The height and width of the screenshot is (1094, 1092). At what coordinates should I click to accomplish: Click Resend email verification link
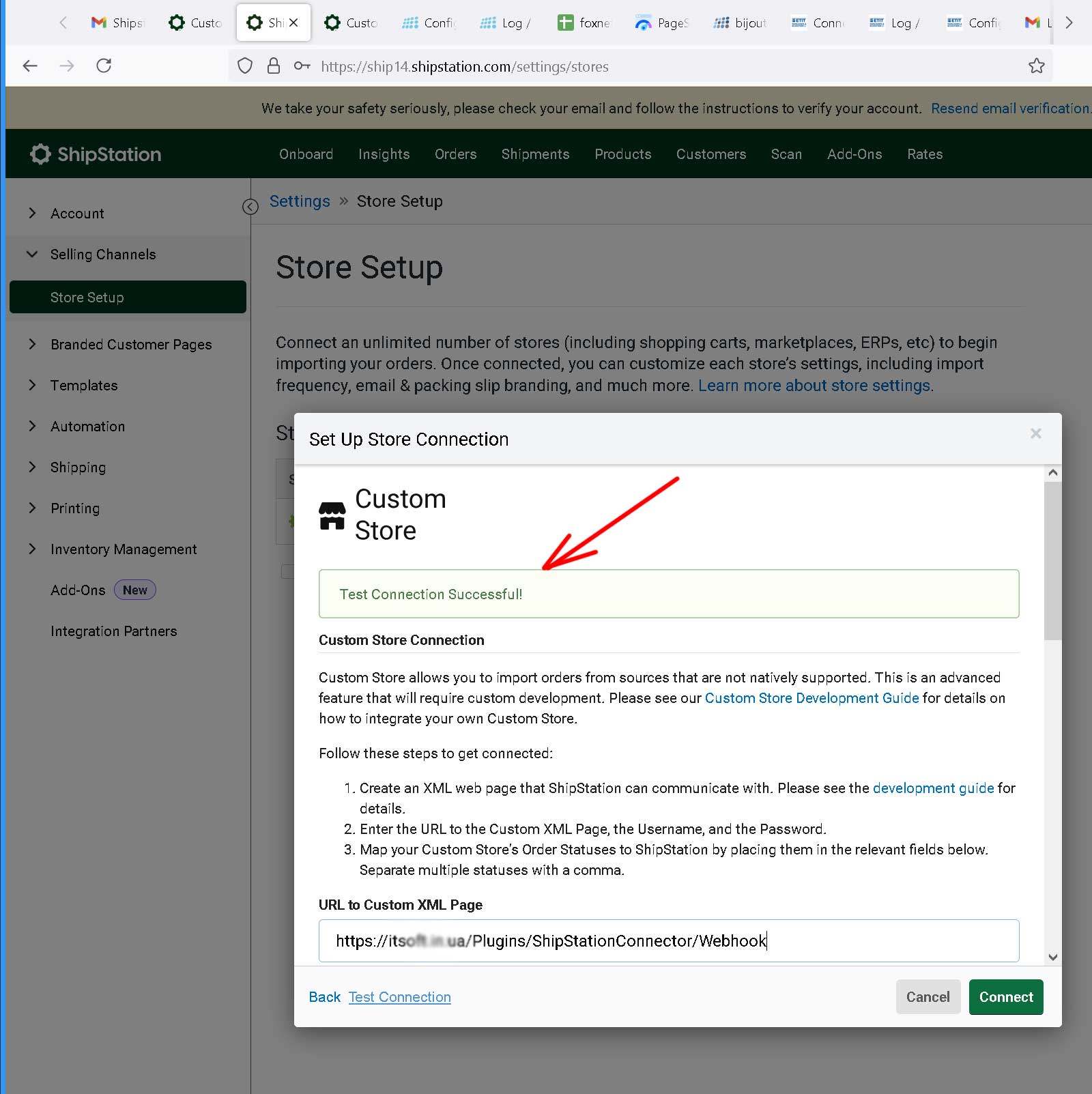tap(1011, 109)
